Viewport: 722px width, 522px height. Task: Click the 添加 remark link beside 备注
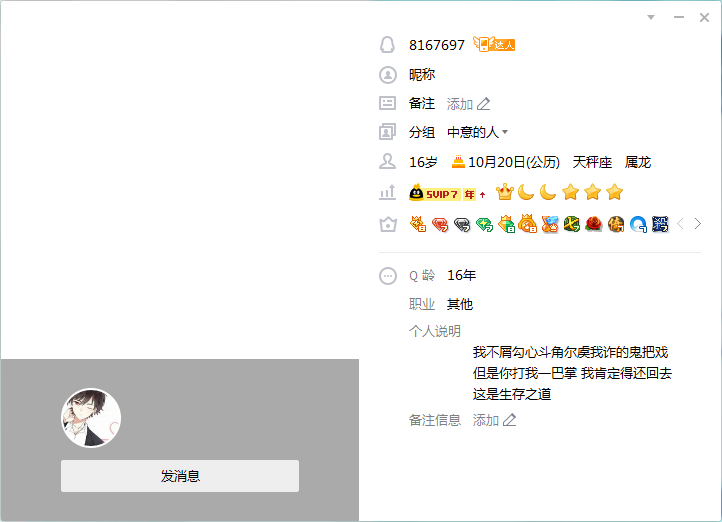click(460, 104)
